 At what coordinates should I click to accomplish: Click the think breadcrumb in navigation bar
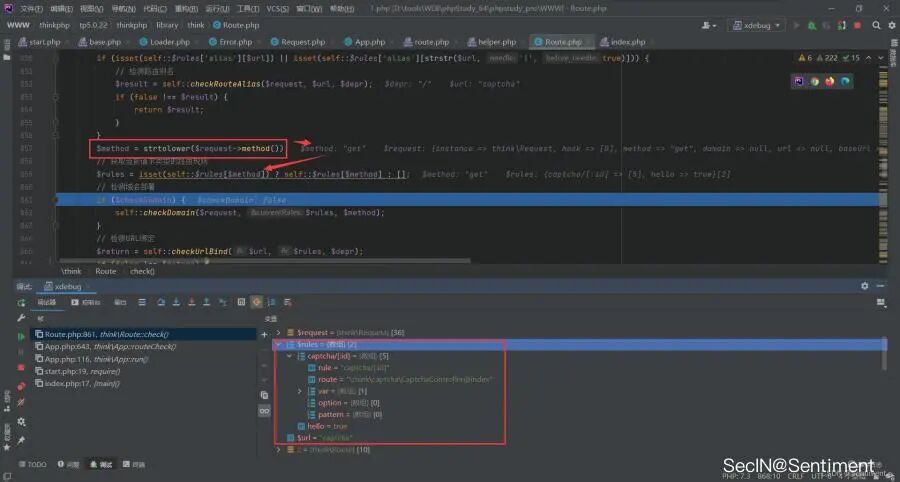pyautogui.click(x=196, y=25)
